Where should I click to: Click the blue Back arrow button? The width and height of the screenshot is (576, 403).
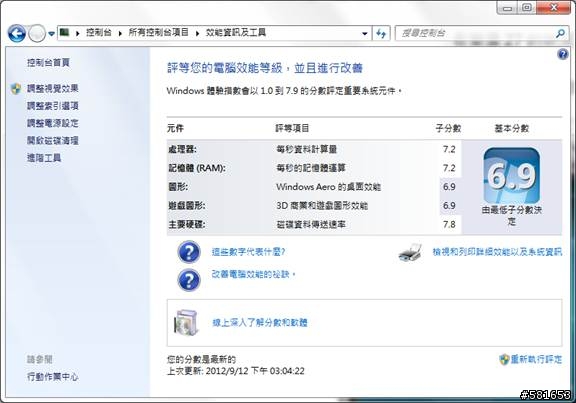pos(17,34)
